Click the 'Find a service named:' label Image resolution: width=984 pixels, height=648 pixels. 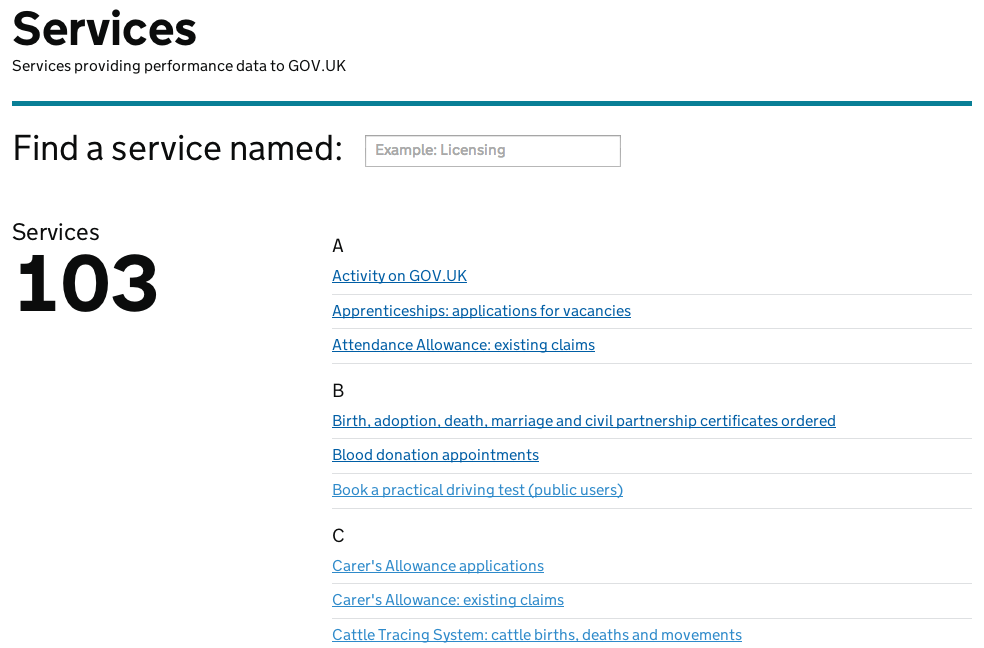pos(178,149)
